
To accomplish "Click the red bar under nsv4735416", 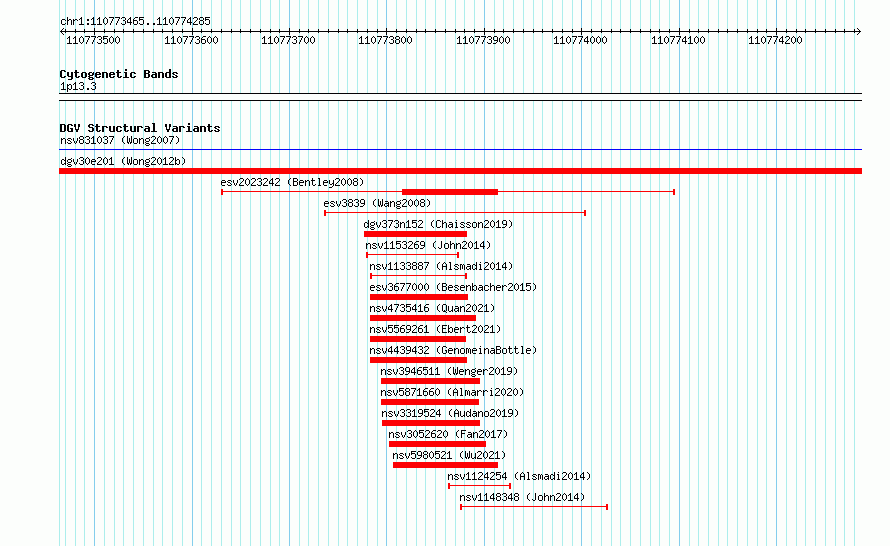I will pyautogui.click(x=422, y=318).
